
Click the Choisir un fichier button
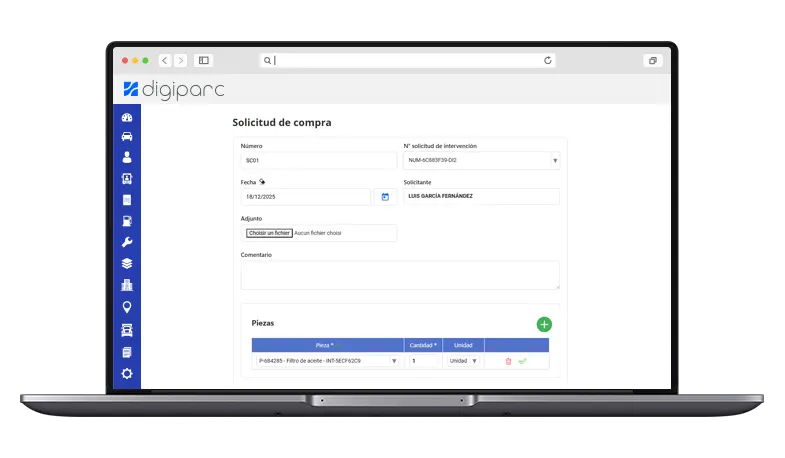[269, 233]
